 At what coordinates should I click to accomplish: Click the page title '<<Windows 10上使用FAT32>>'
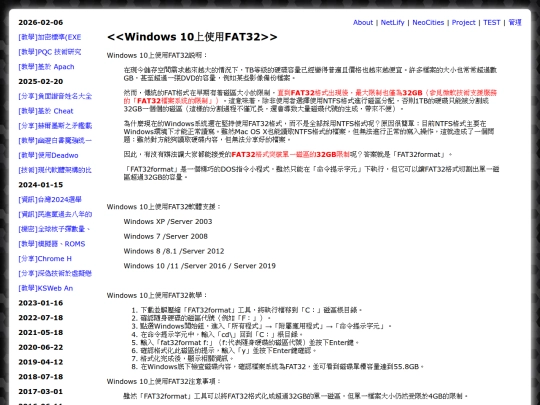[x=192, y=37]
